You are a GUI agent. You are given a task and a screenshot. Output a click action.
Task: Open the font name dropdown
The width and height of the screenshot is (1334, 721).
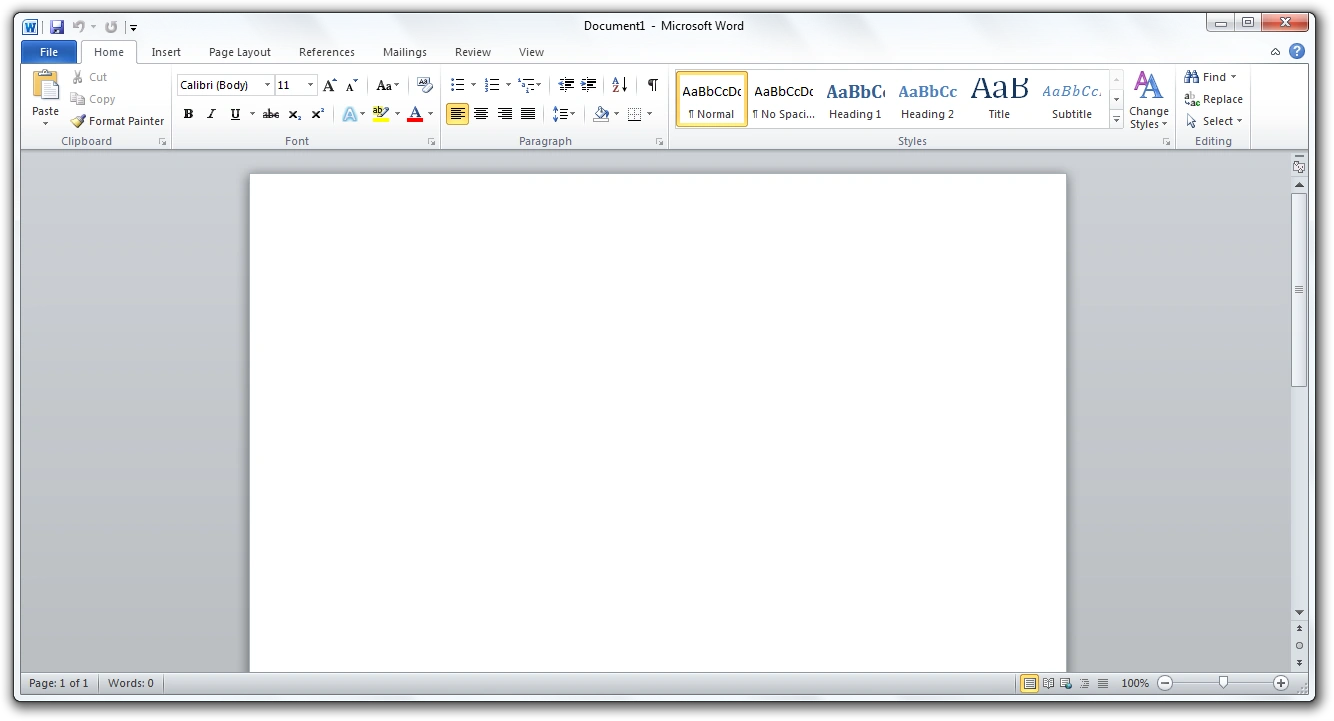click(267, 85)
